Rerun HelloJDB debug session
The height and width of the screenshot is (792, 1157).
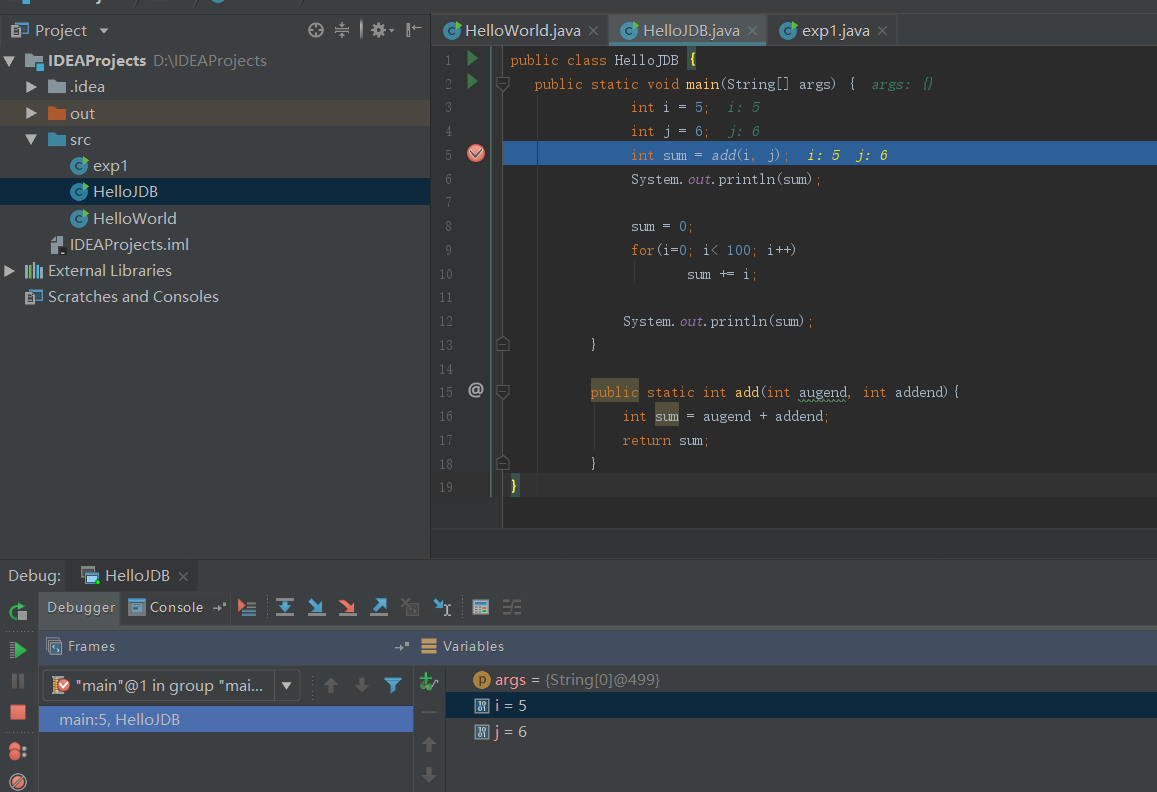tap(18, 612)
